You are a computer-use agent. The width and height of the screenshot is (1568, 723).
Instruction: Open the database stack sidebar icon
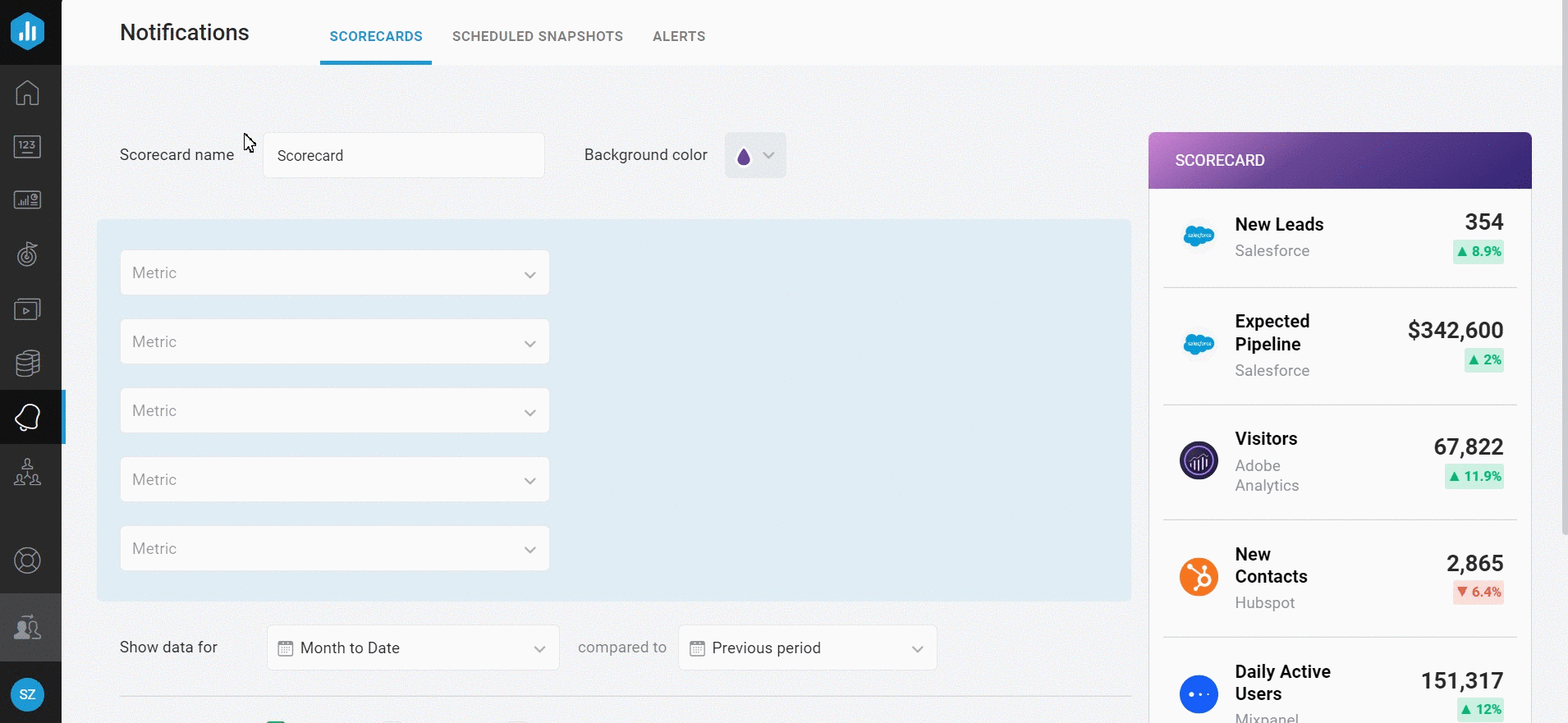tap(27, 363)
